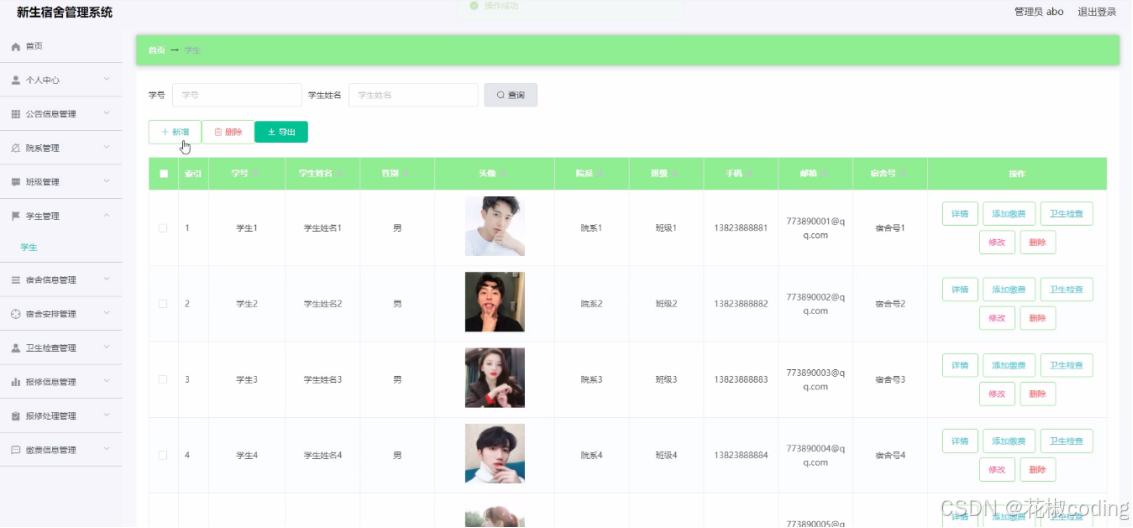Toggle the select-all checkbox in table header

(163, 174)
